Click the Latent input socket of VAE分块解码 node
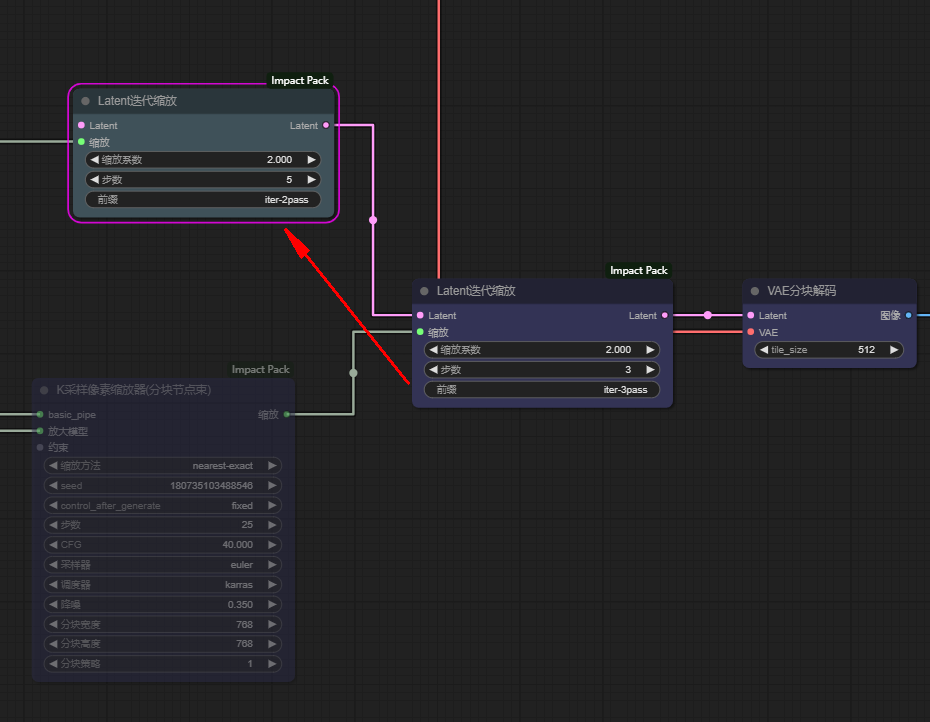The width and height of the screenshot is (930, 722). 753,315
